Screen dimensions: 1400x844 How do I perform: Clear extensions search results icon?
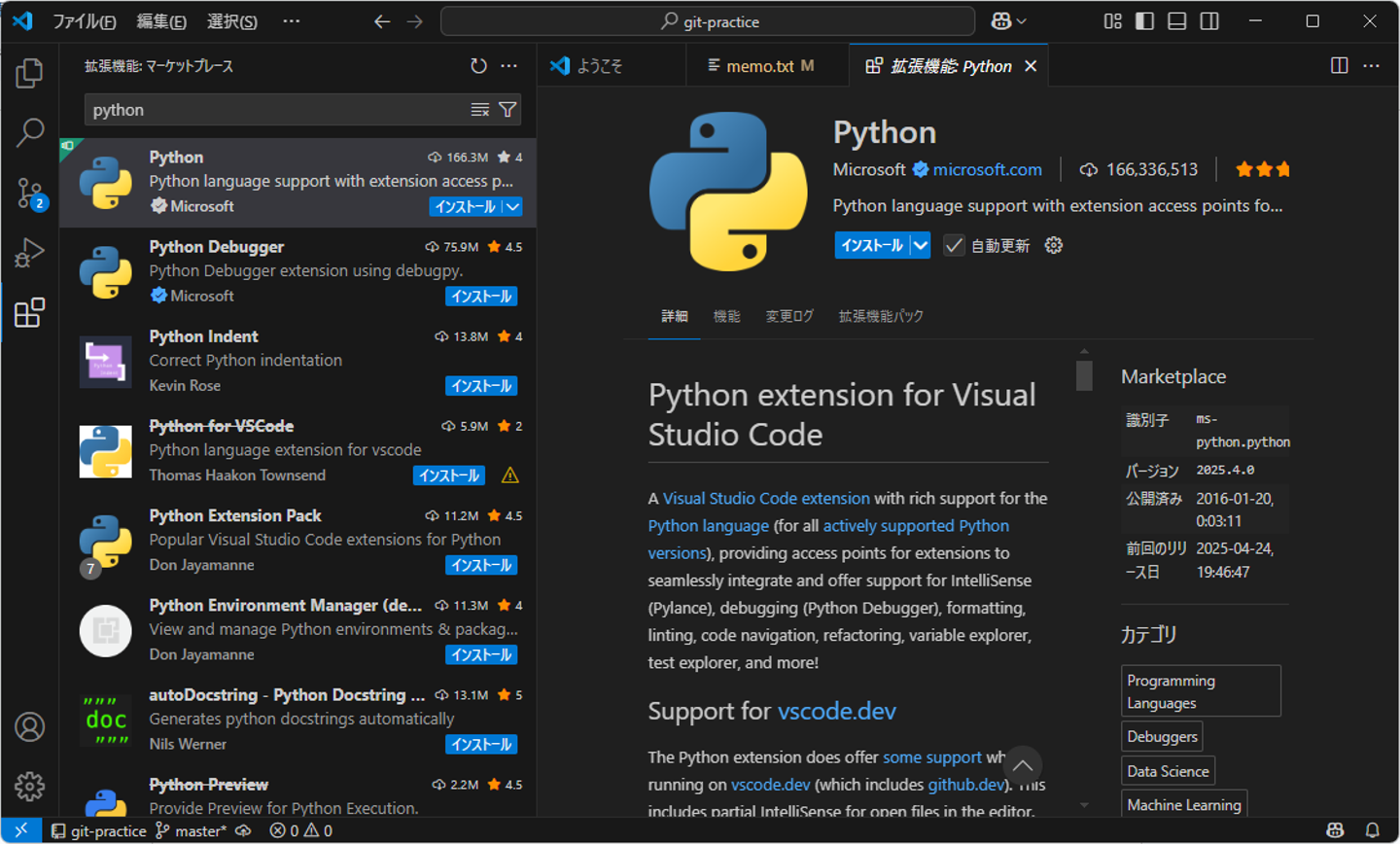pyautogui.click(x=480, y=110)
